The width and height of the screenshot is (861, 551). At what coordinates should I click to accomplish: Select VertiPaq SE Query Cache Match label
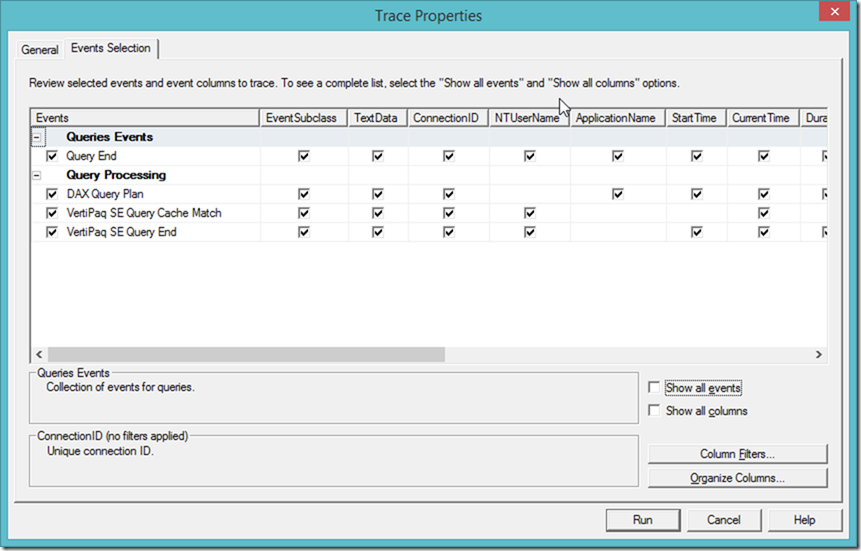pos(144,213)
